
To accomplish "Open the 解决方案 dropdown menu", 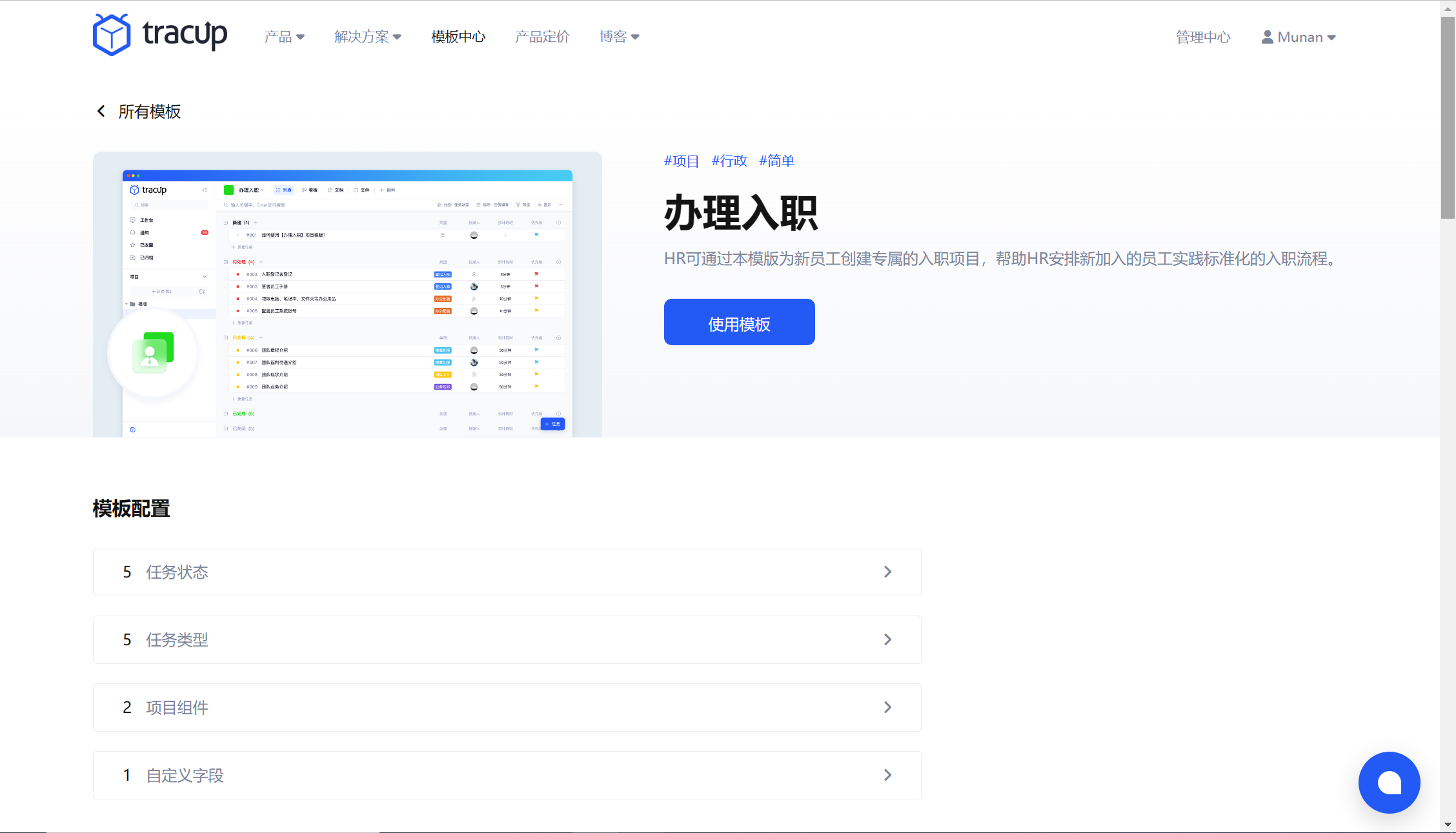I will (367, 37).
